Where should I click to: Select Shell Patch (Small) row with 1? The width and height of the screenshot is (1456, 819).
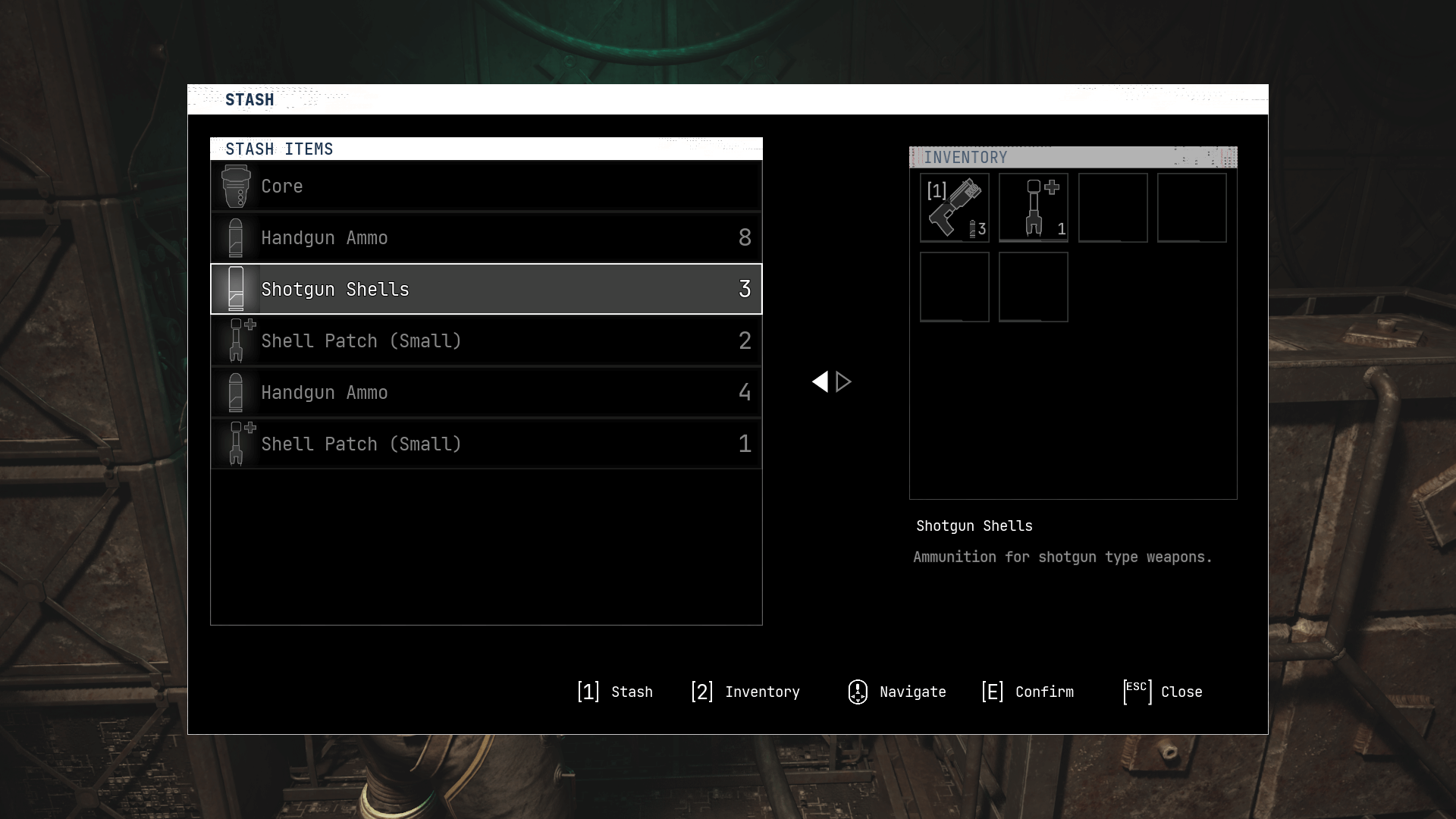click(486, 444)
